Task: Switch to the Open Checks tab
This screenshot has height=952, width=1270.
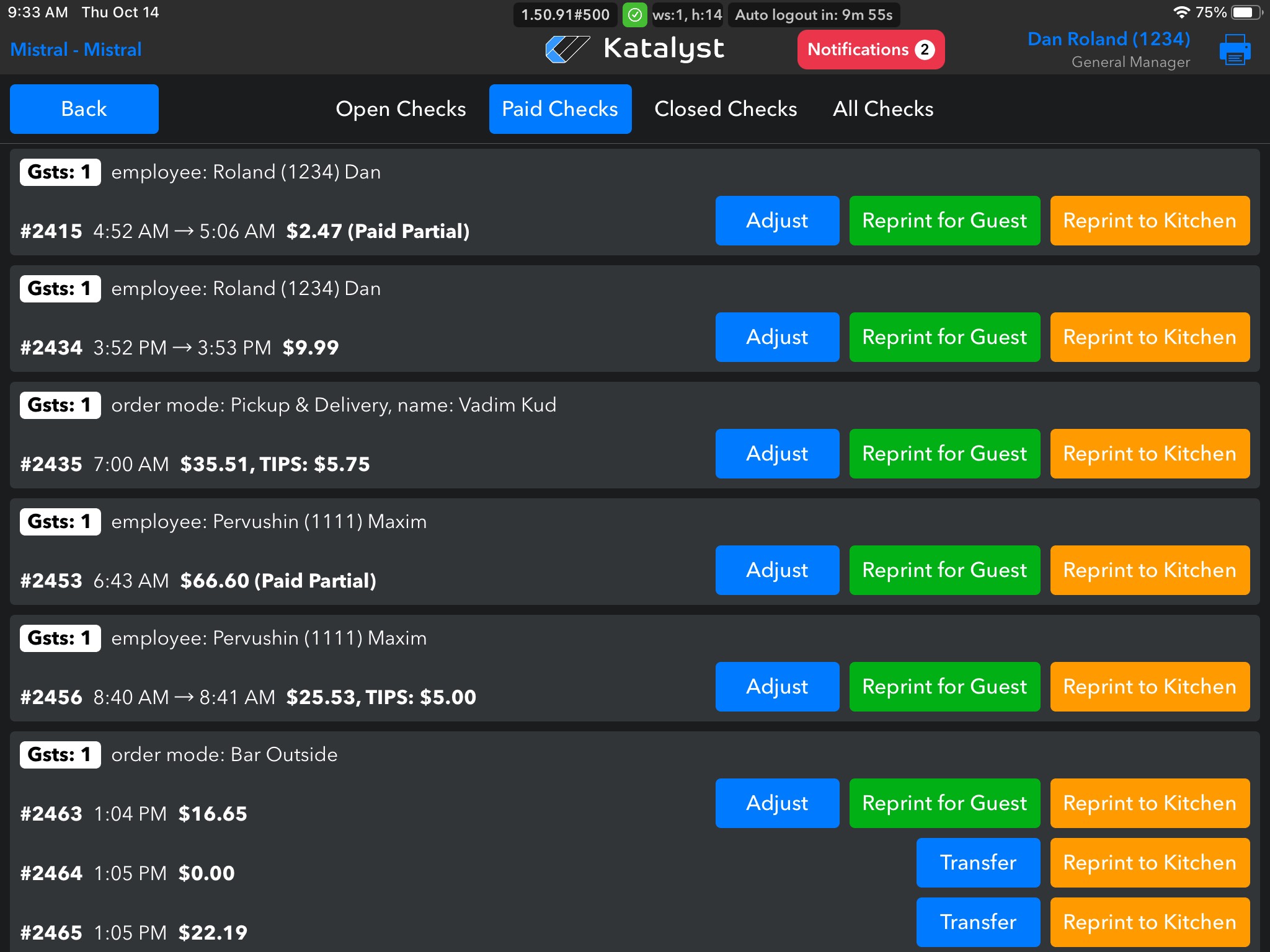Action: point(401,109)
